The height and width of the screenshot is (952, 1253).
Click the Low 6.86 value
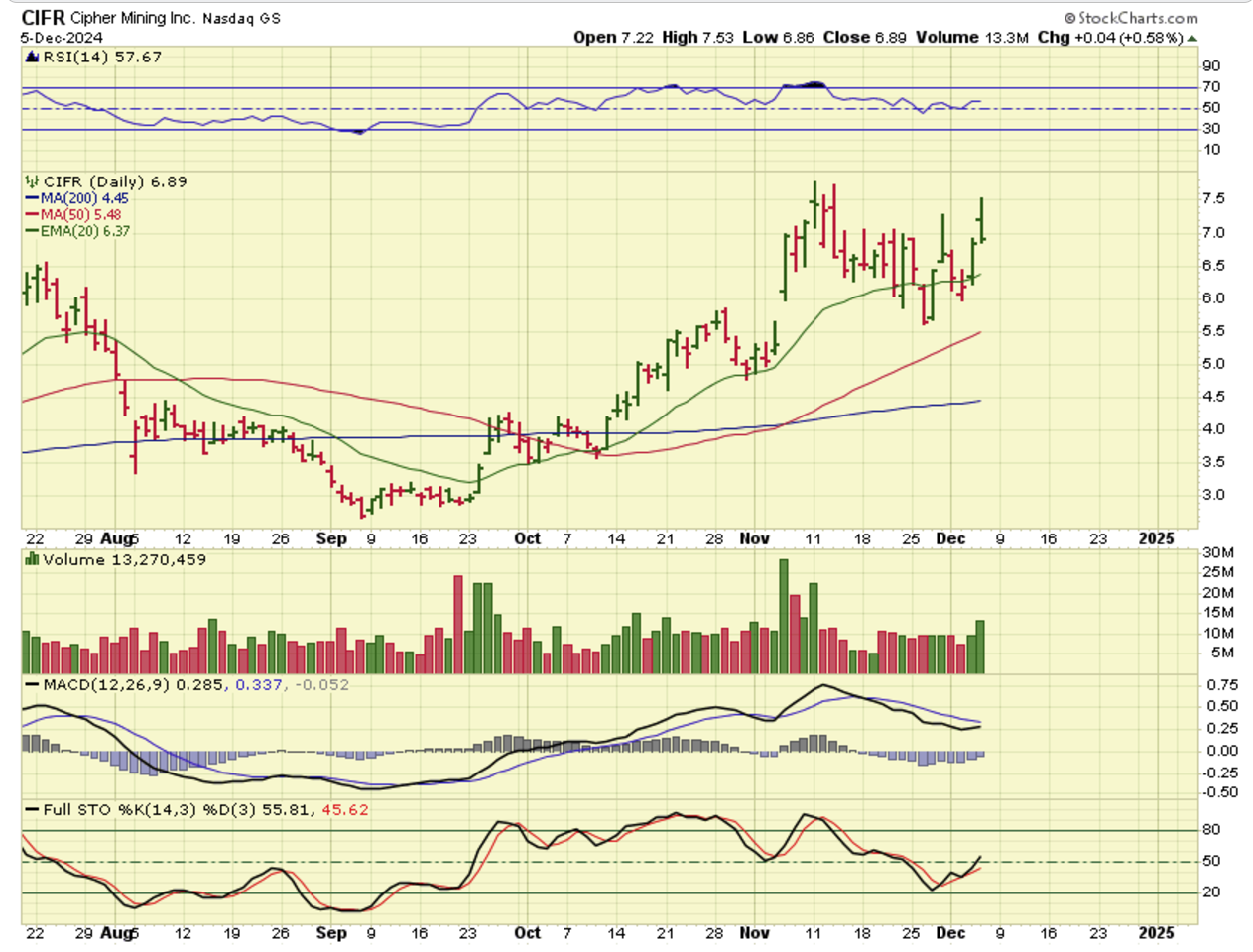pos(779,37)
